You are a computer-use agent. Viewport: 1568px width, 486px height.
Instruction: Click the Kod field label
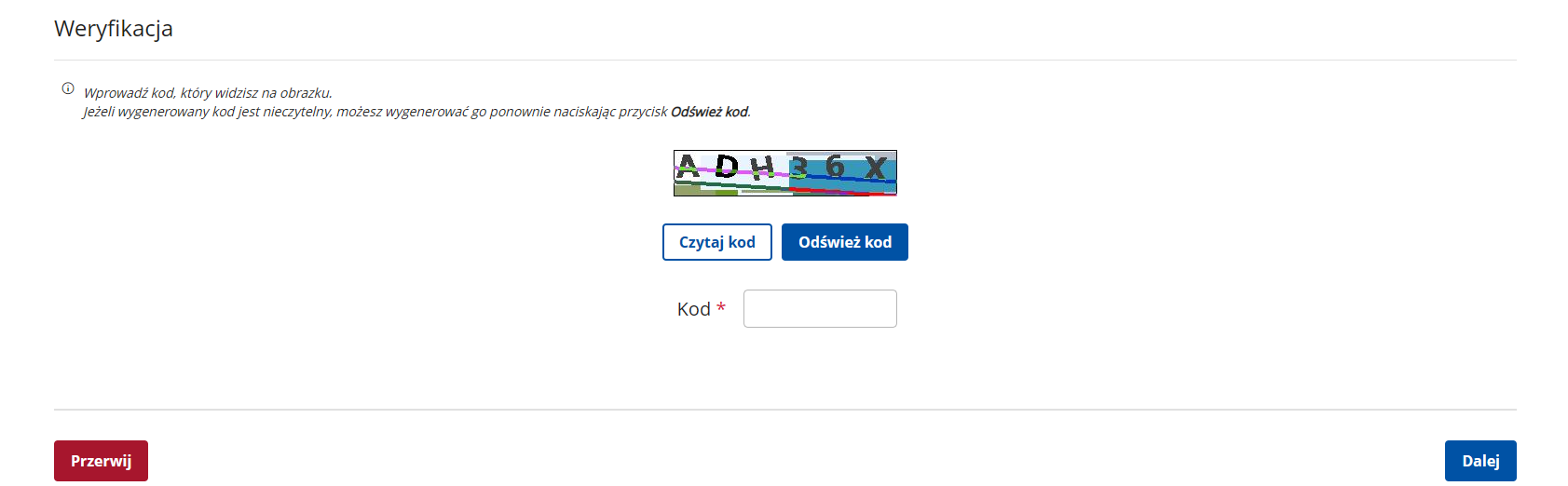694,309
